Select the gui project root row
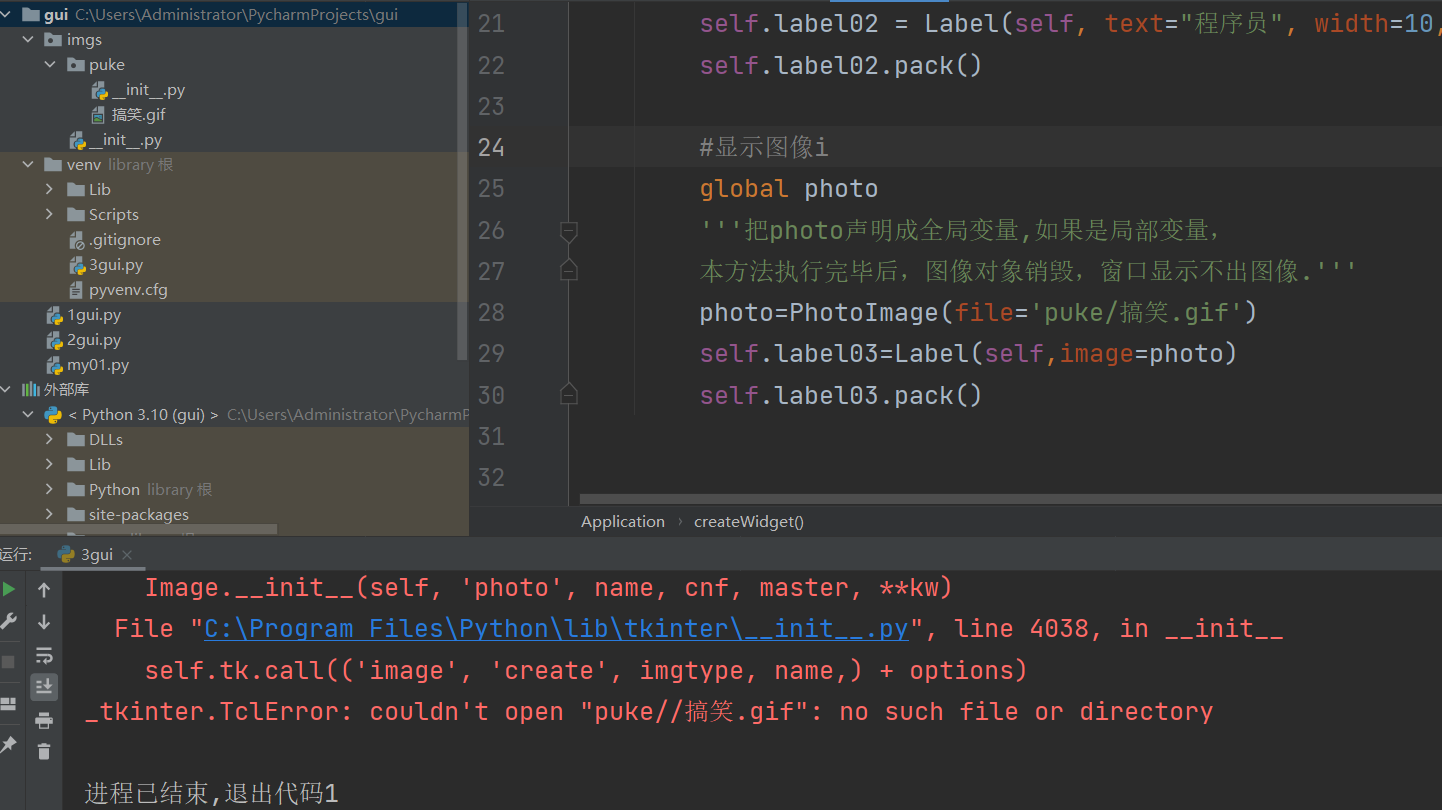This screenshot has width=1442, height=810. 234,15
